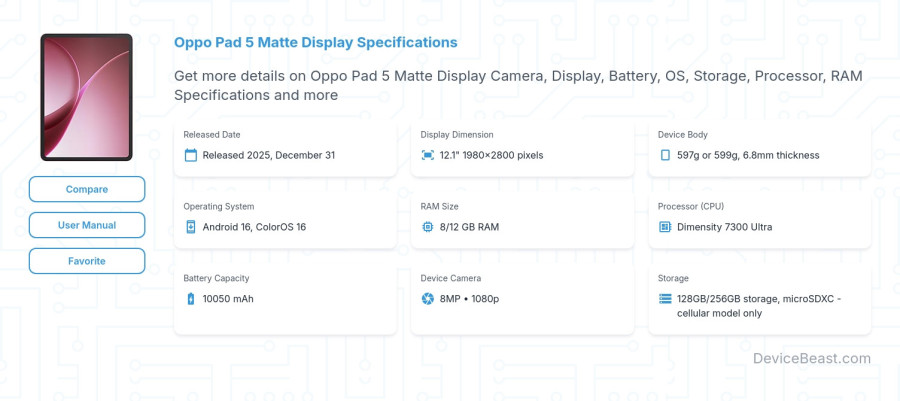Click the 'Device Camera' label
900x401 pixels.
tap(451, 278)
